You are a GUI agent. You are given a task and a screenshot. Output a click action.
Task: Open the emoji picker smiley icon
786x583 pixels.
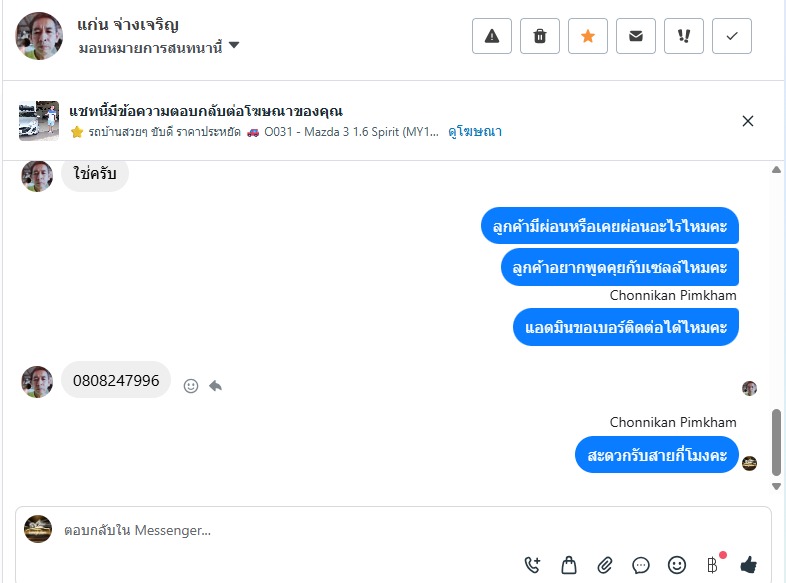tap(677, 565)
